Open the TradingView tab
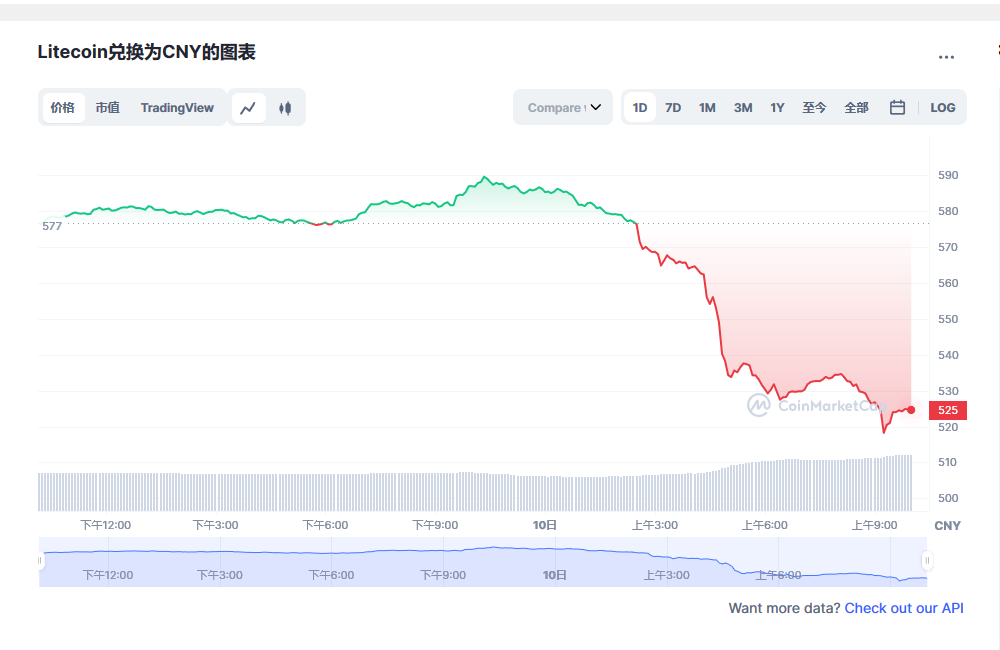 point(177,107)
